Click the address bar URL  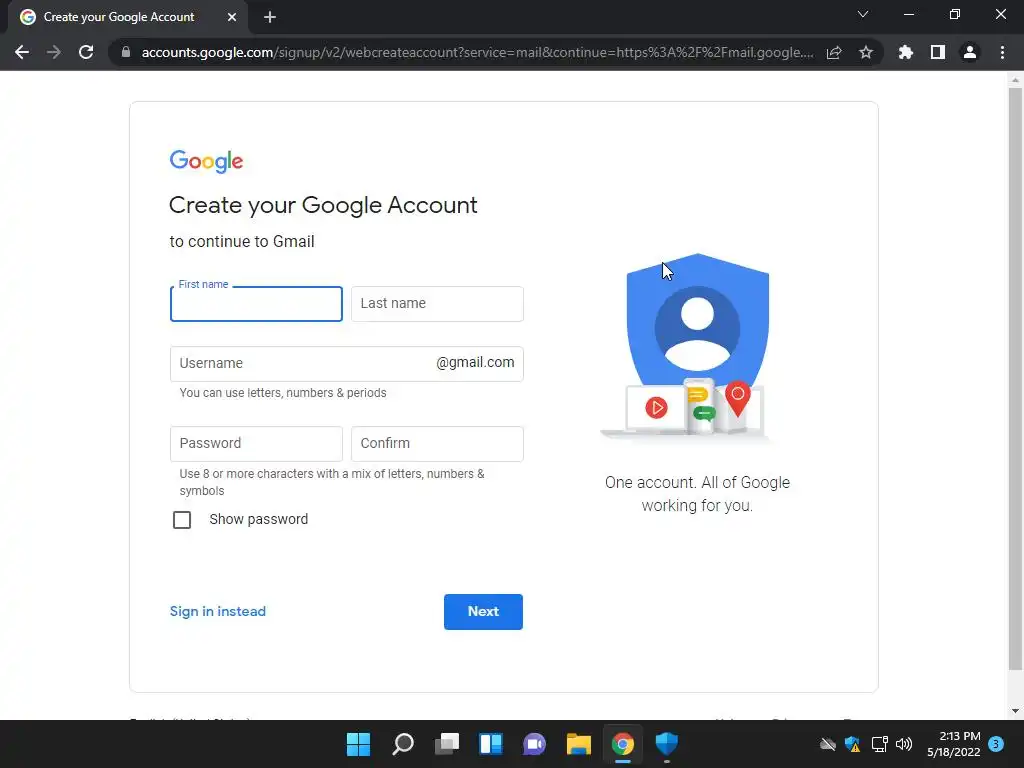477,52
